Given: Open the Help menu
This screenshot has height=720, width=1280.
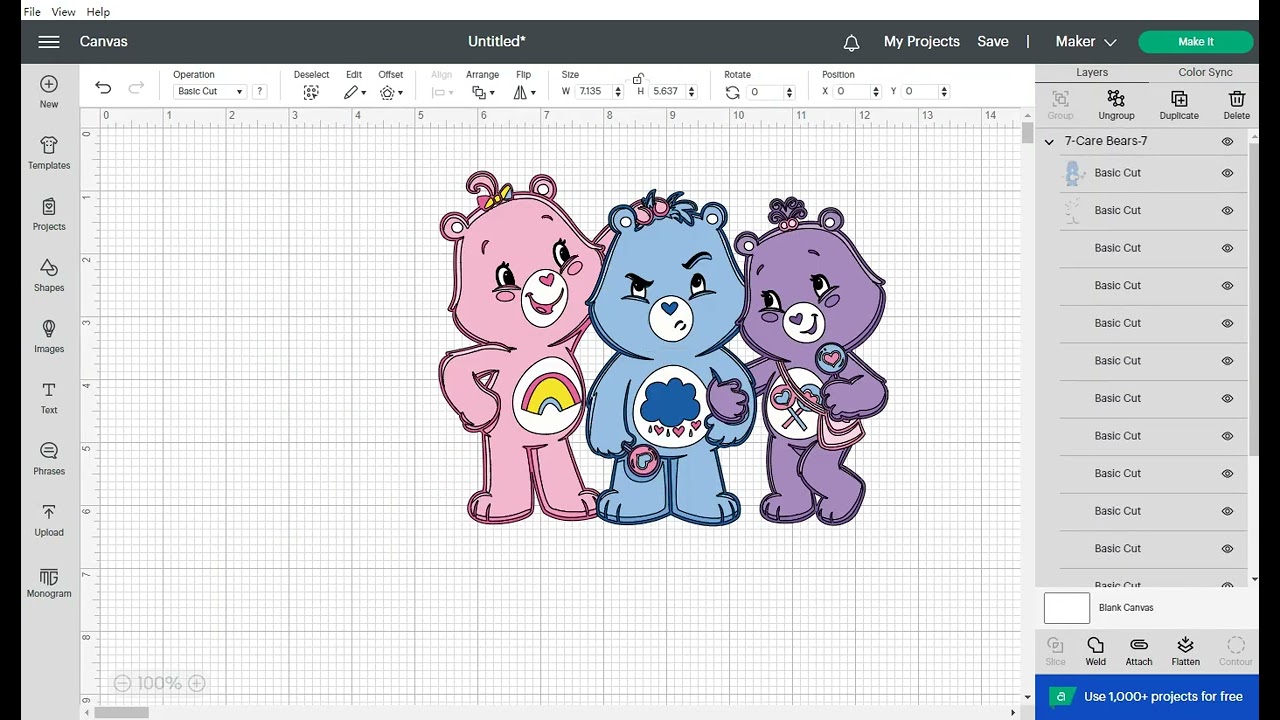Looking at the screenshot, I should [x=98, y=12].
